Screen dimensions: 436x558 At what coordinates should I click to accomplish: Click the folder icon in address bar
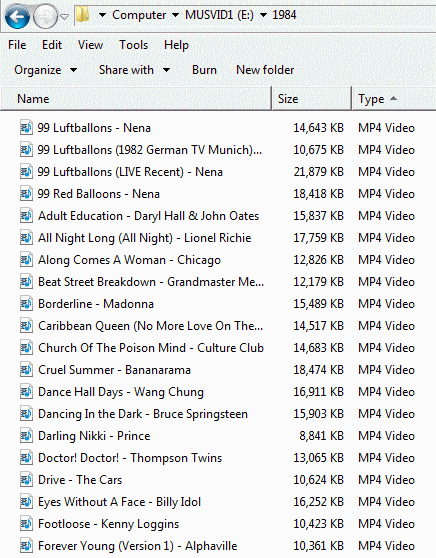[83, 15]
